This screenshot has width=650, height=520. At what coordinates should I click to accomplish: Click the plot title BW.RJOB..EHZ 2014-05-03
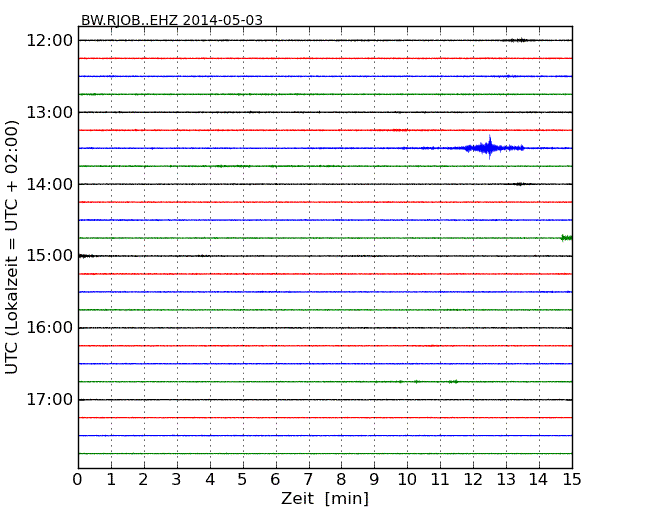pos(172,20)
